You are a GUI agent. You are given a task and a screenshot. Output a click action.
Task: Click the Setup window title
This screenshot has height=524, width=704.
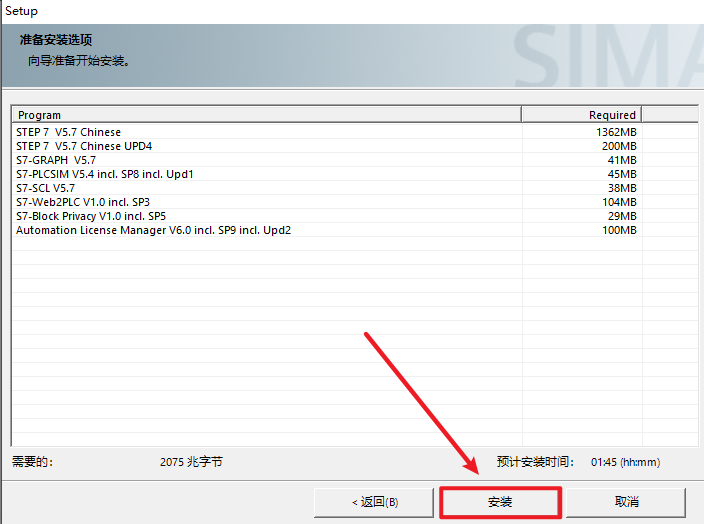[x=22, y=11]
